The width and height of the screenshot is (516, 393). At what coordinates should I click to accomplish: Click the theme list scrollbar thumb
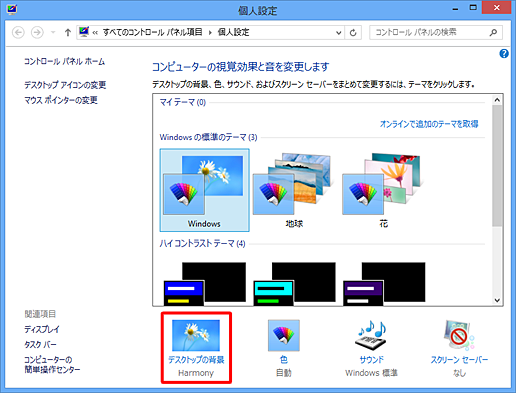pyautogui.click(x=497, y=166)
